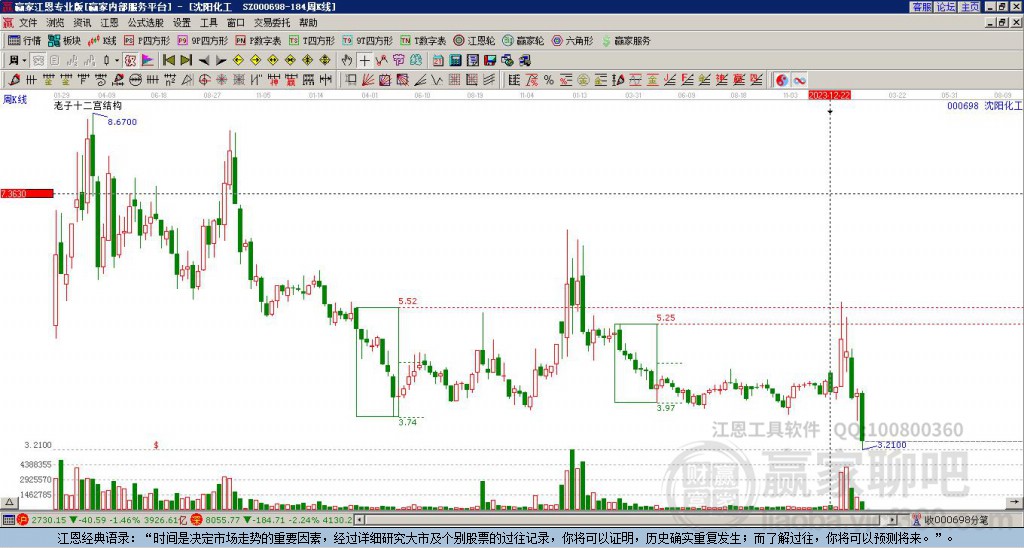Image resolution: width=1024 pixels, height=548 pixels.
Task: Click the 论坛 forum button
Action: pos(946,7)
